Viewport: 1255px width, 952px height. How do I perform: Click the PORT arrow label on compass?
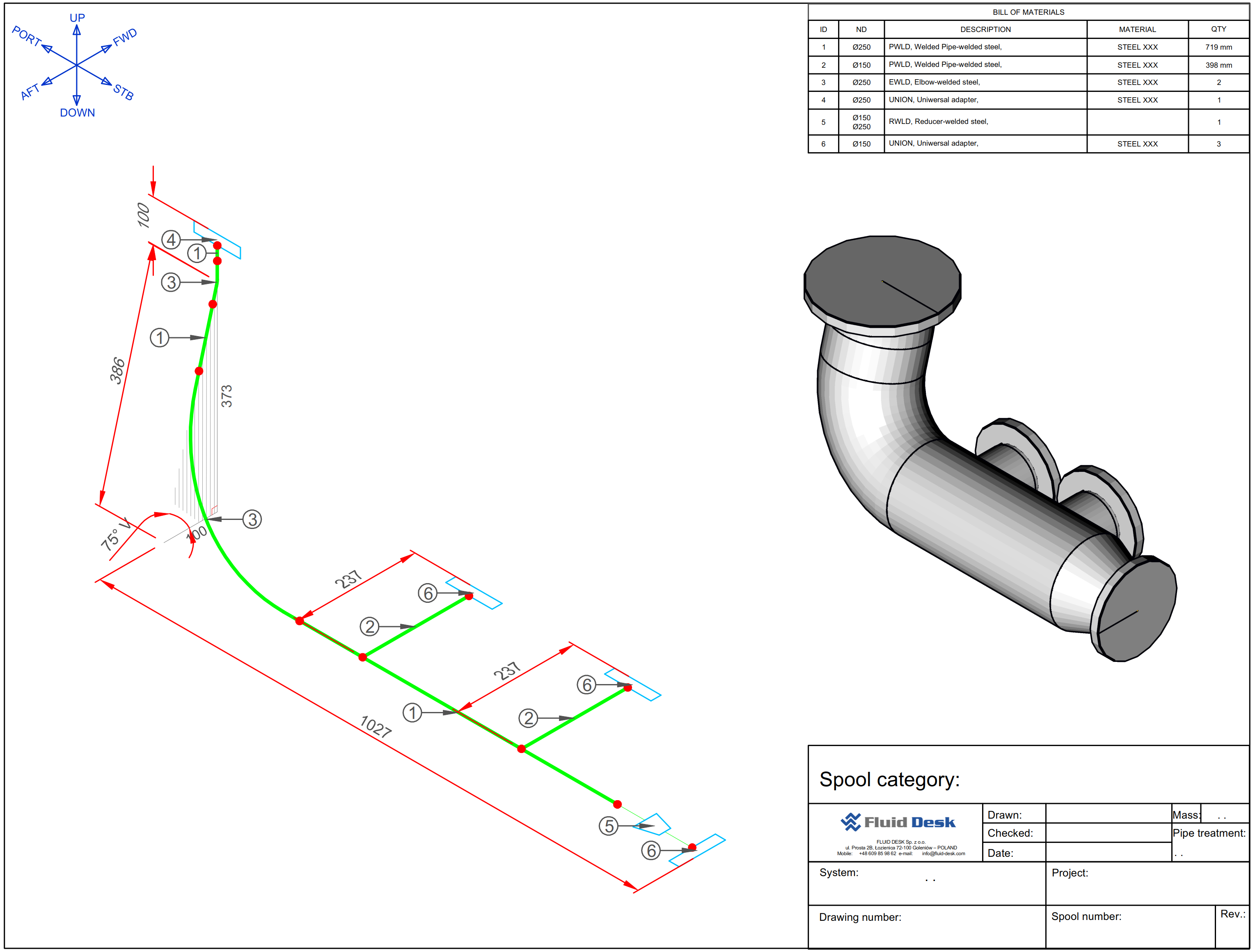click(x=27, y=36)
